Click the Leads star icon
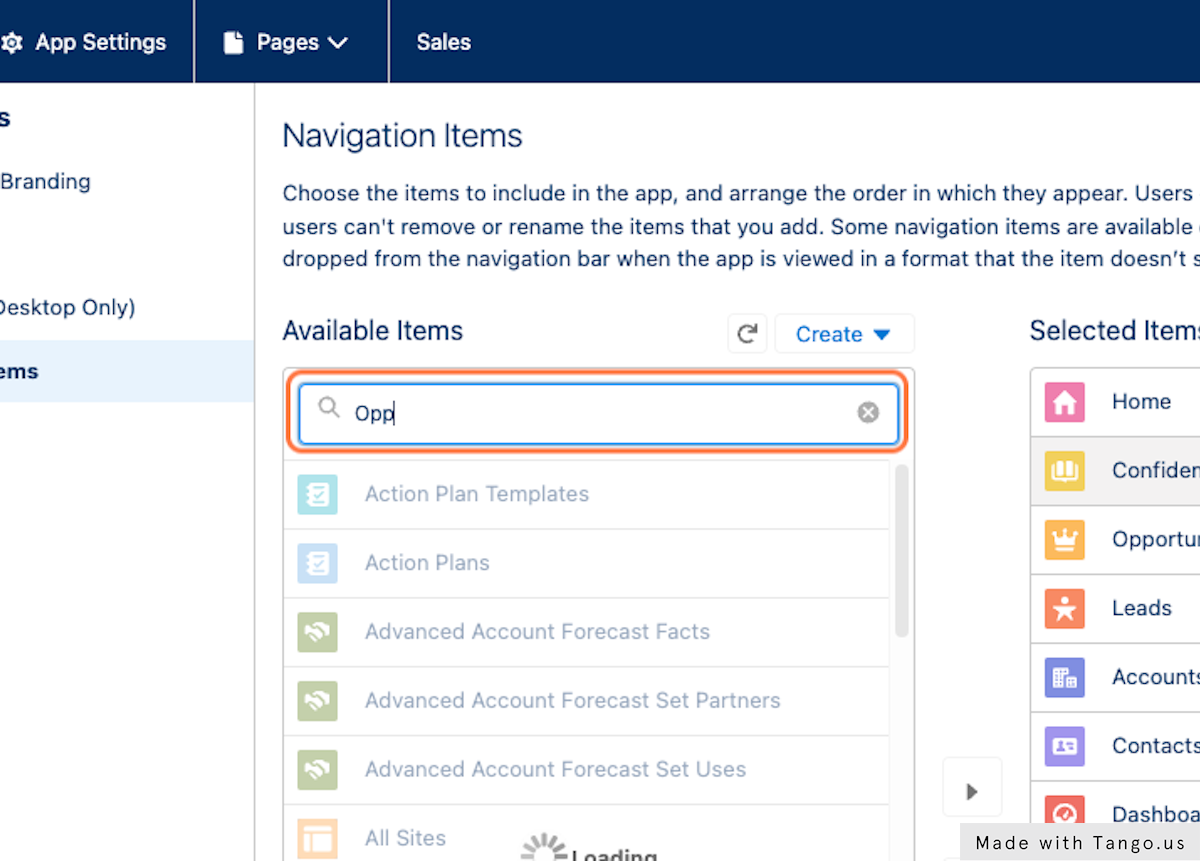The height and width of the screenshot is (861, 1200). coord(1064,608)
